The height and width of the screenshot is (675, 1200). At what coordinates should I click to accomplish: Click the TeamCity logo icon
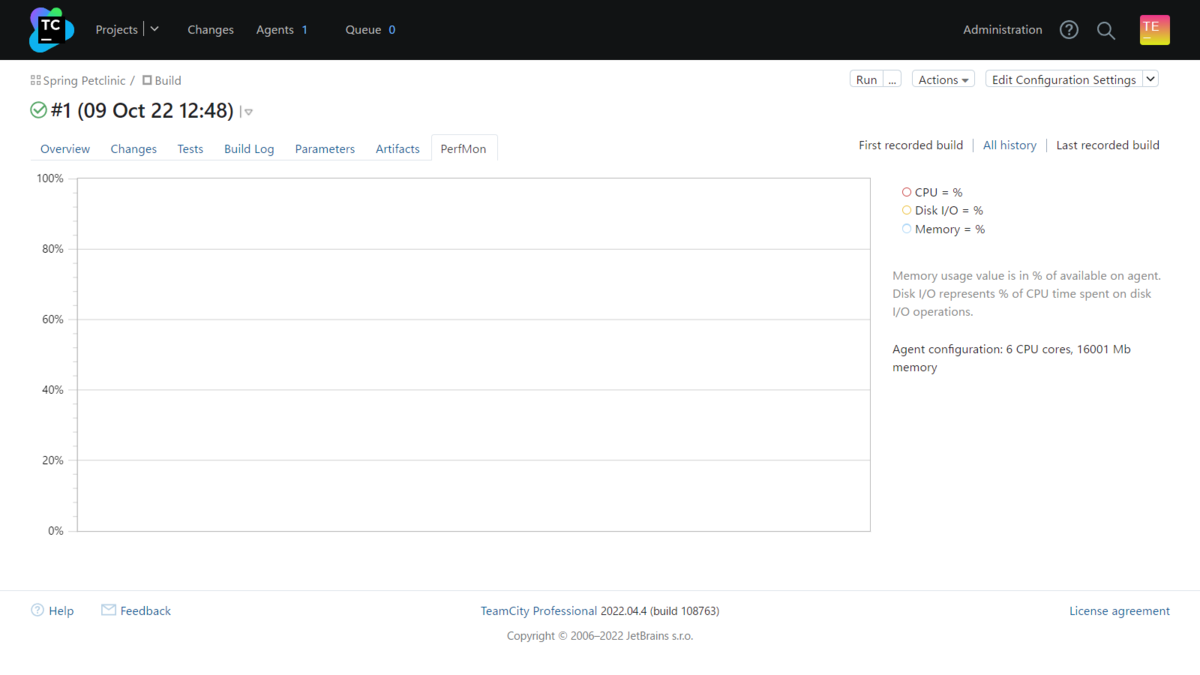point(51,30)
